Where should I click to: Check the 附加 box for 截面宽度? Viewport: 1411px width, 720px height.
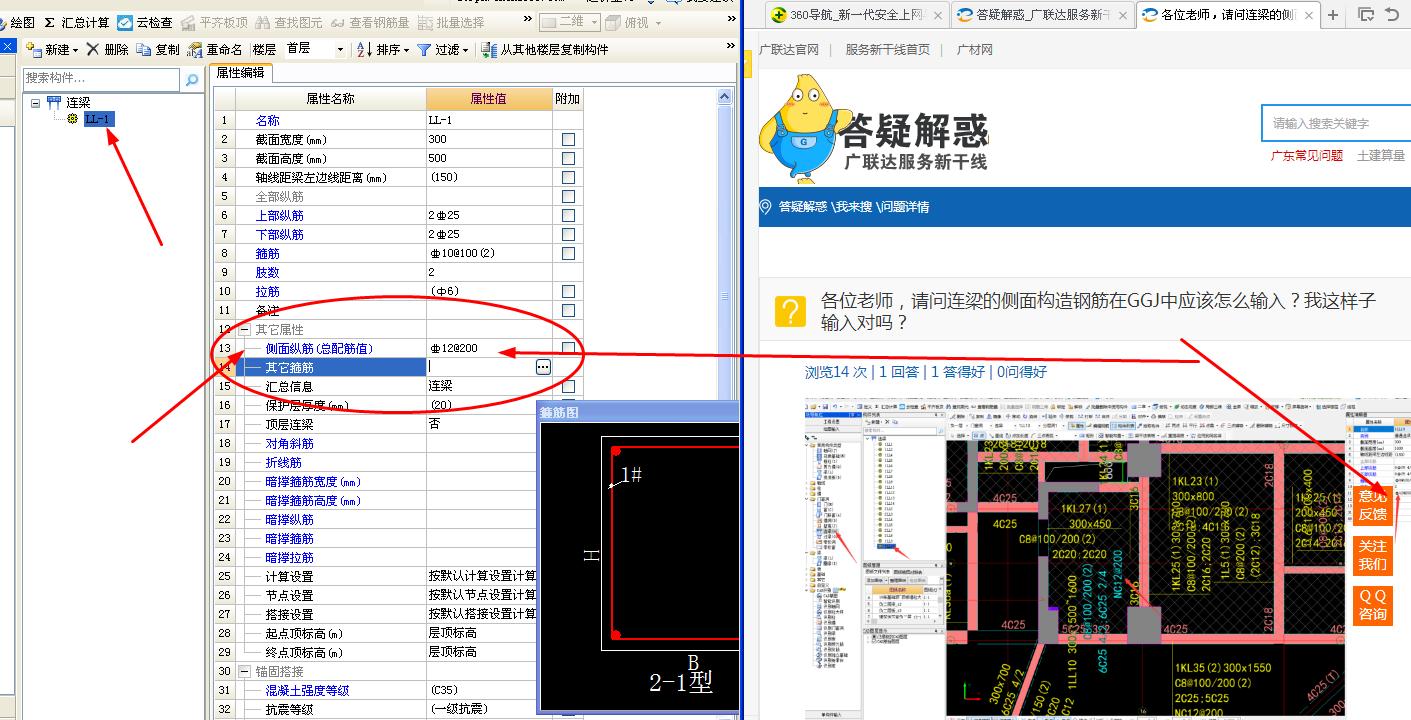click(x=568, y=140)
